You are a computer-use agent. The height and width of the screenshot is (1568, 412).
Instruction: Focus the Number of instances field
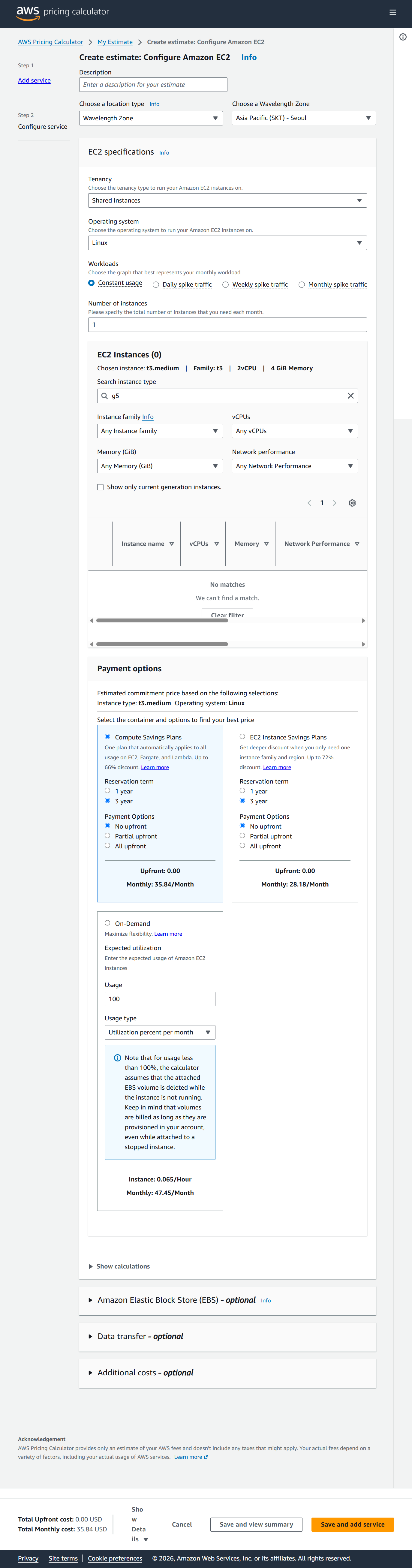coord(227,325)
